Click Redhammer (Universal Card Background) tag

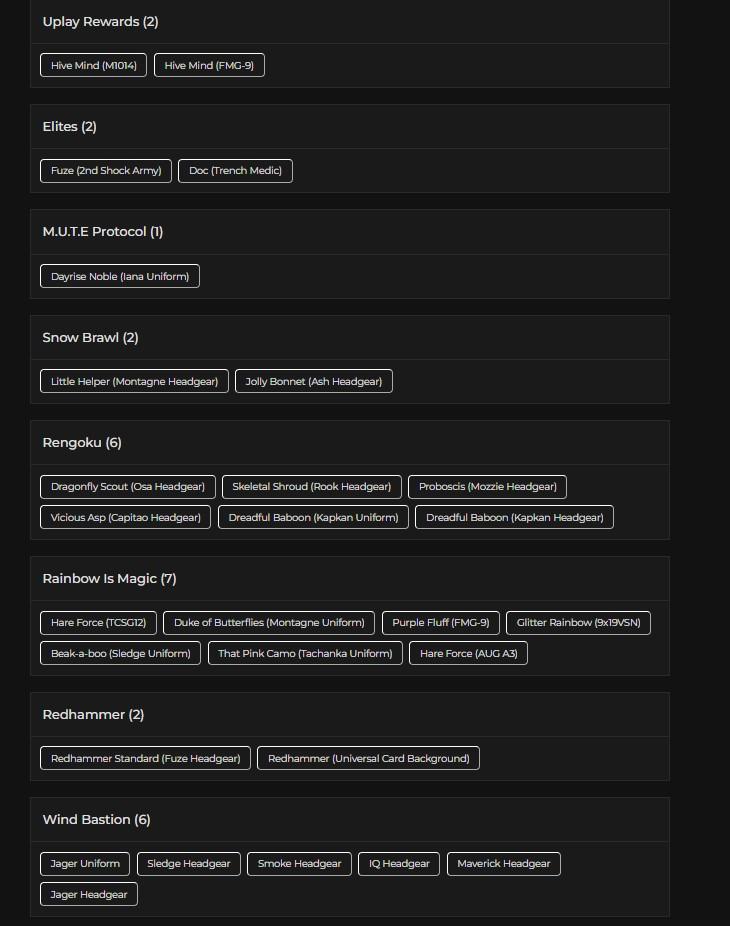[369, 758]
